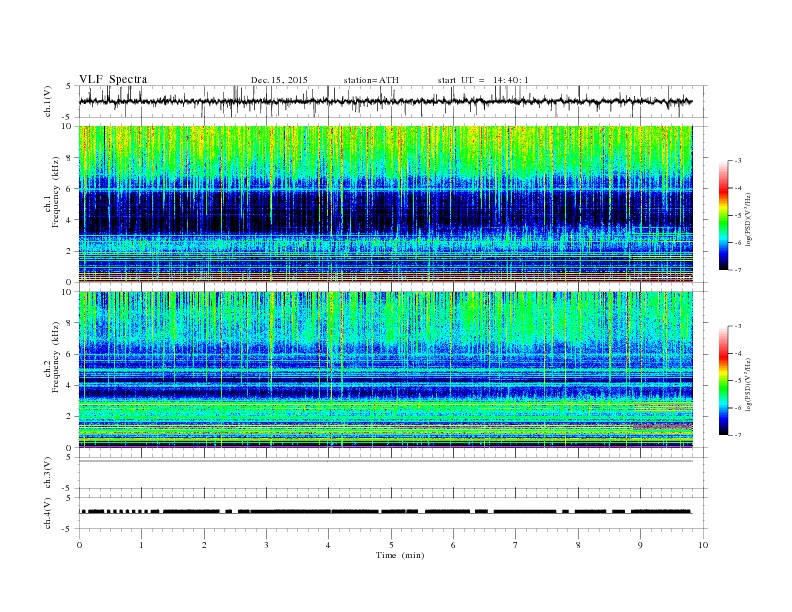The width and height of the screenshot is (792, 612).
Task: Click the time axis tick label "6"
Action: click(x=453, y=545)
